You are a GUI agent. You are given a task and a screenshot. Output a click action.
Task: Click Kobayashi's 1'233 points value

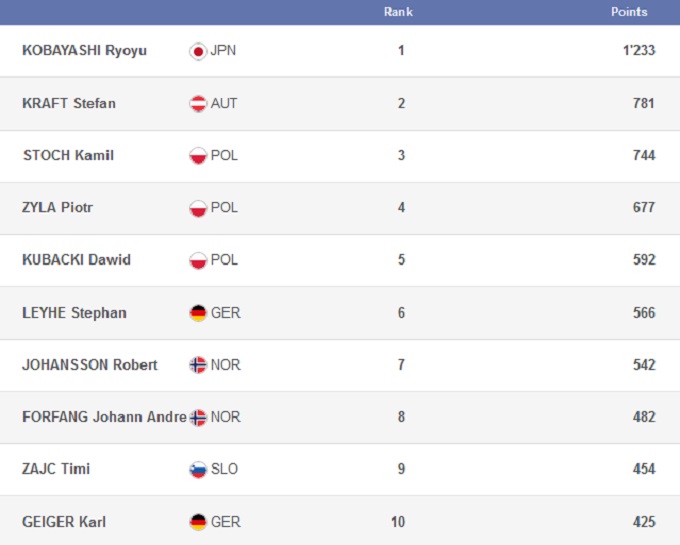pyautogui.click(x=638, y=50)
